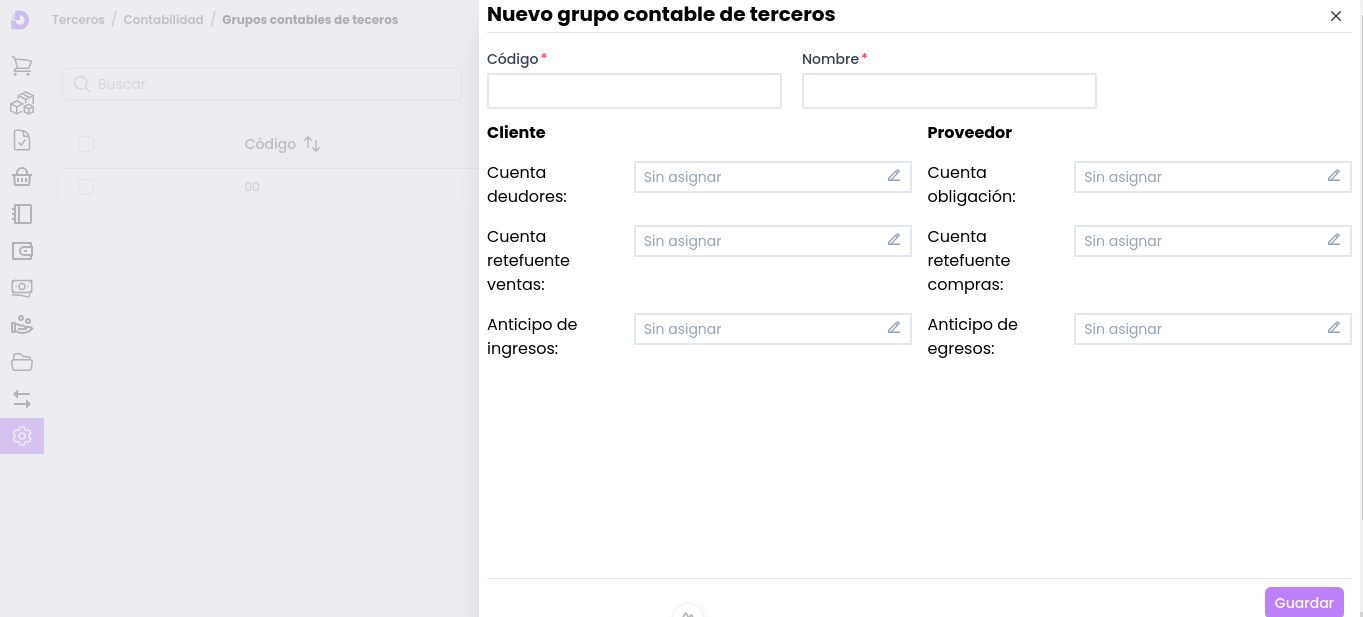Screen dimensions: 1363x617
Task: Click the transfer arrows sidebar icon
Action: pos(22,399)
